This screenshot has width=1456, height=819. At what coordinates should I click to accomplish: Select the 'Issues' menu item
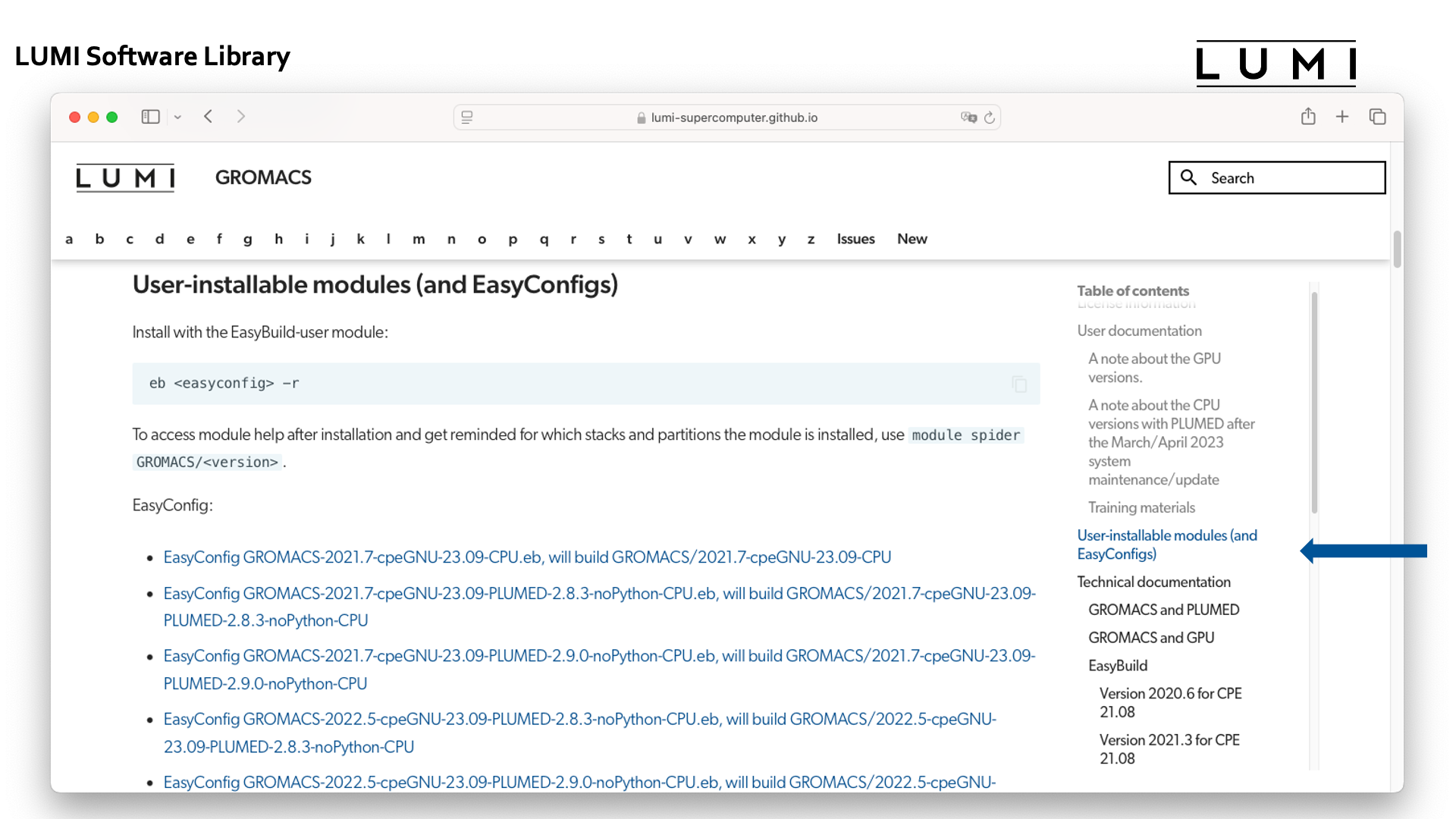(855, 238)
